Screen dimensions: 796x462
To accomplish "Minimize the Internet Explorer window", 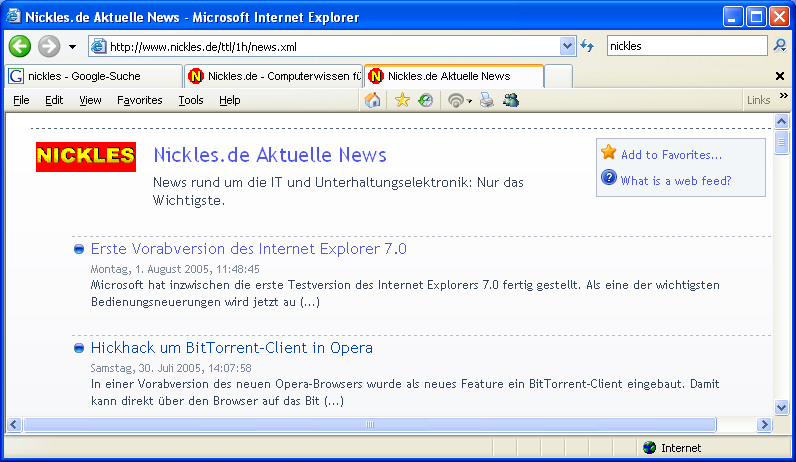I will tap(733, 17).
